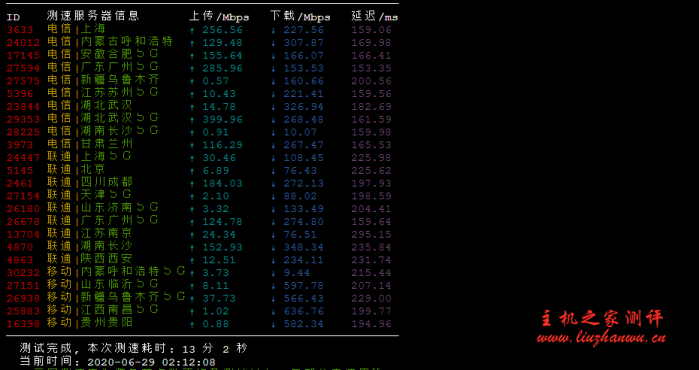Click latency value "159.06"

(371, 30)
